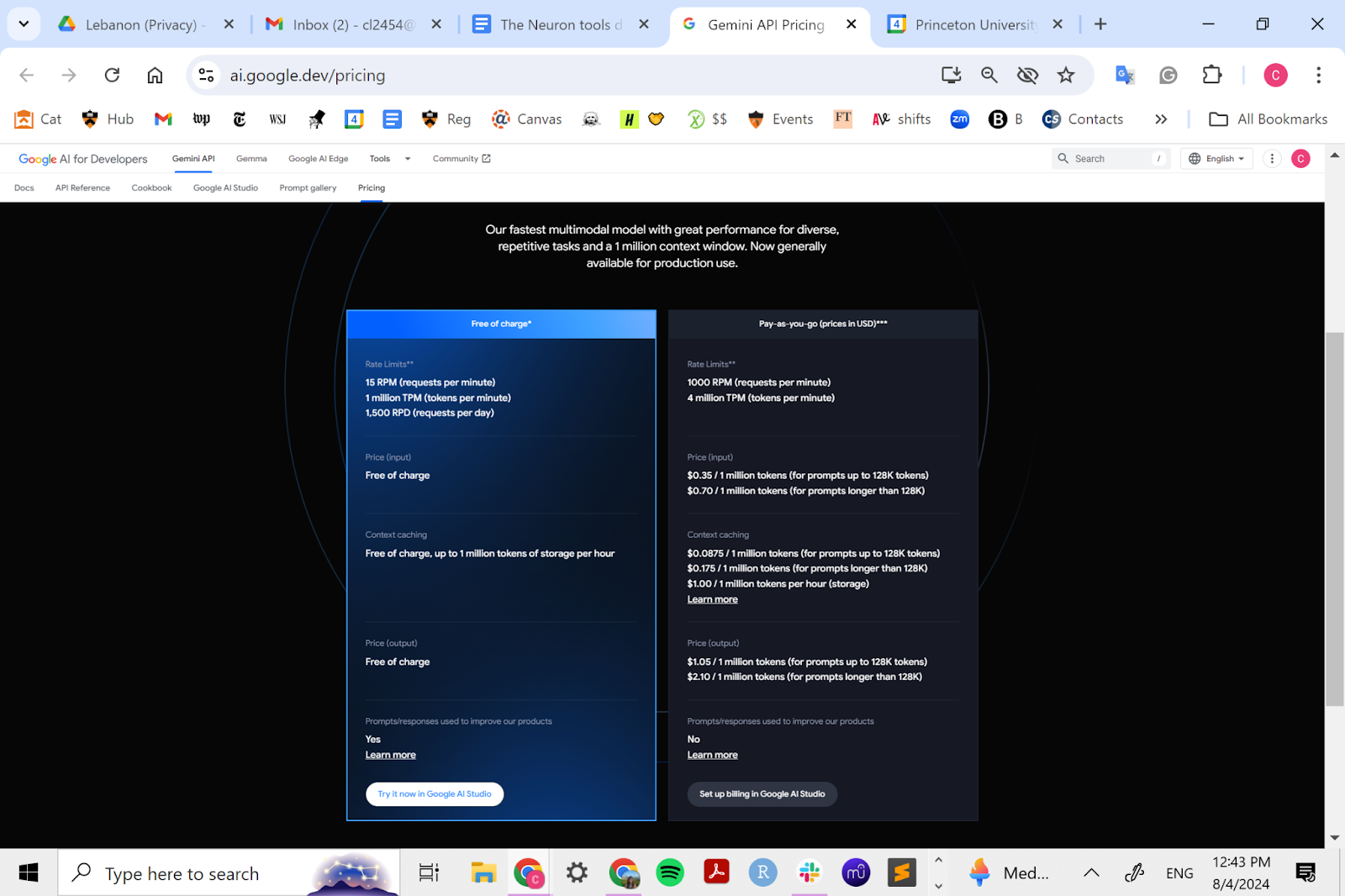Open the Google Translate extension icon
This screenshot has width=1345, height=896.
tap(1125, 76)
